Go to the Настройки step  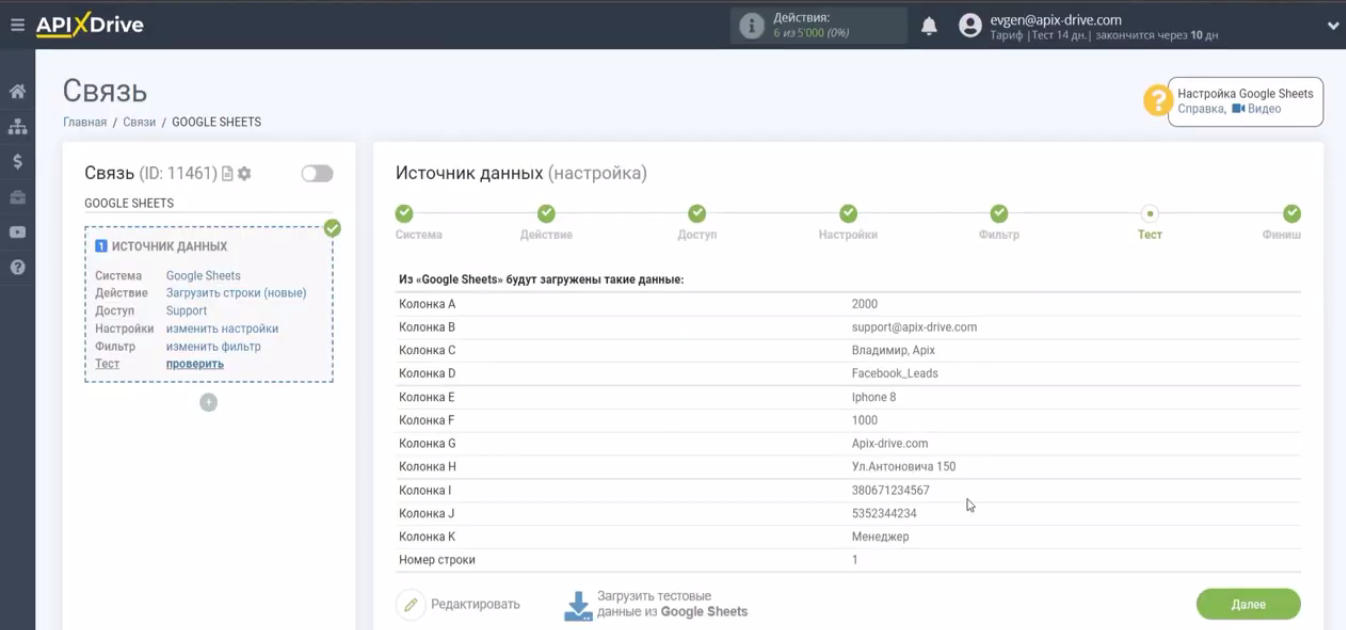click(x=848, y=213)
